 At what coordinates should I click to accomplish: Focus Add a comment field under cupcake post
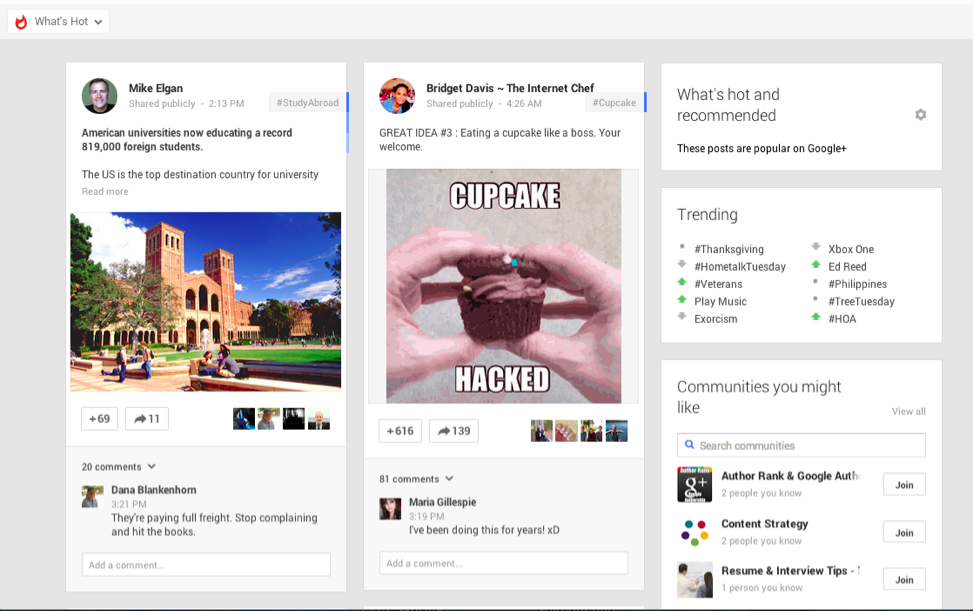click(503, 563)
